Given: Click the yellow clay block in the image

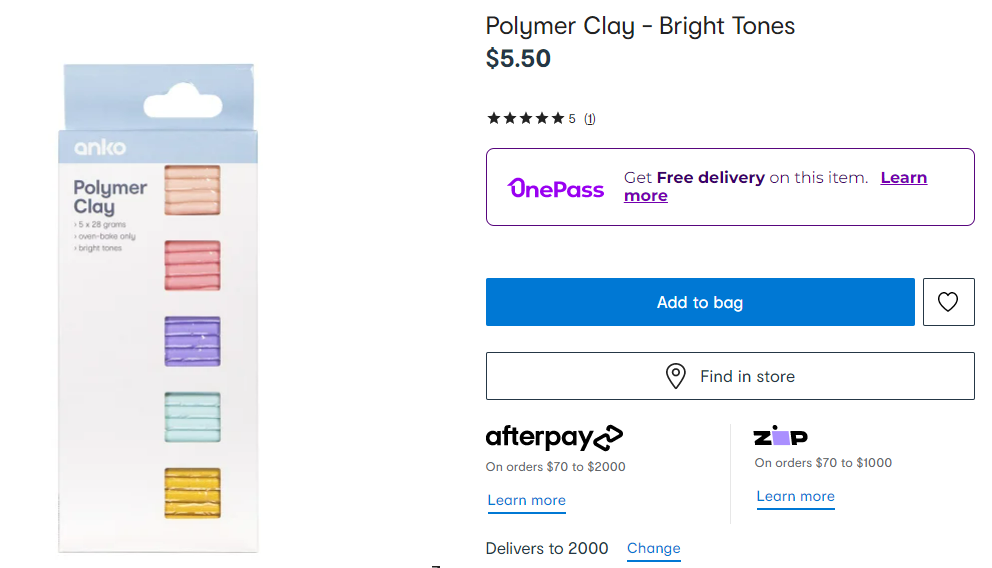Looking at the screenshot, I should coord(192,492).
